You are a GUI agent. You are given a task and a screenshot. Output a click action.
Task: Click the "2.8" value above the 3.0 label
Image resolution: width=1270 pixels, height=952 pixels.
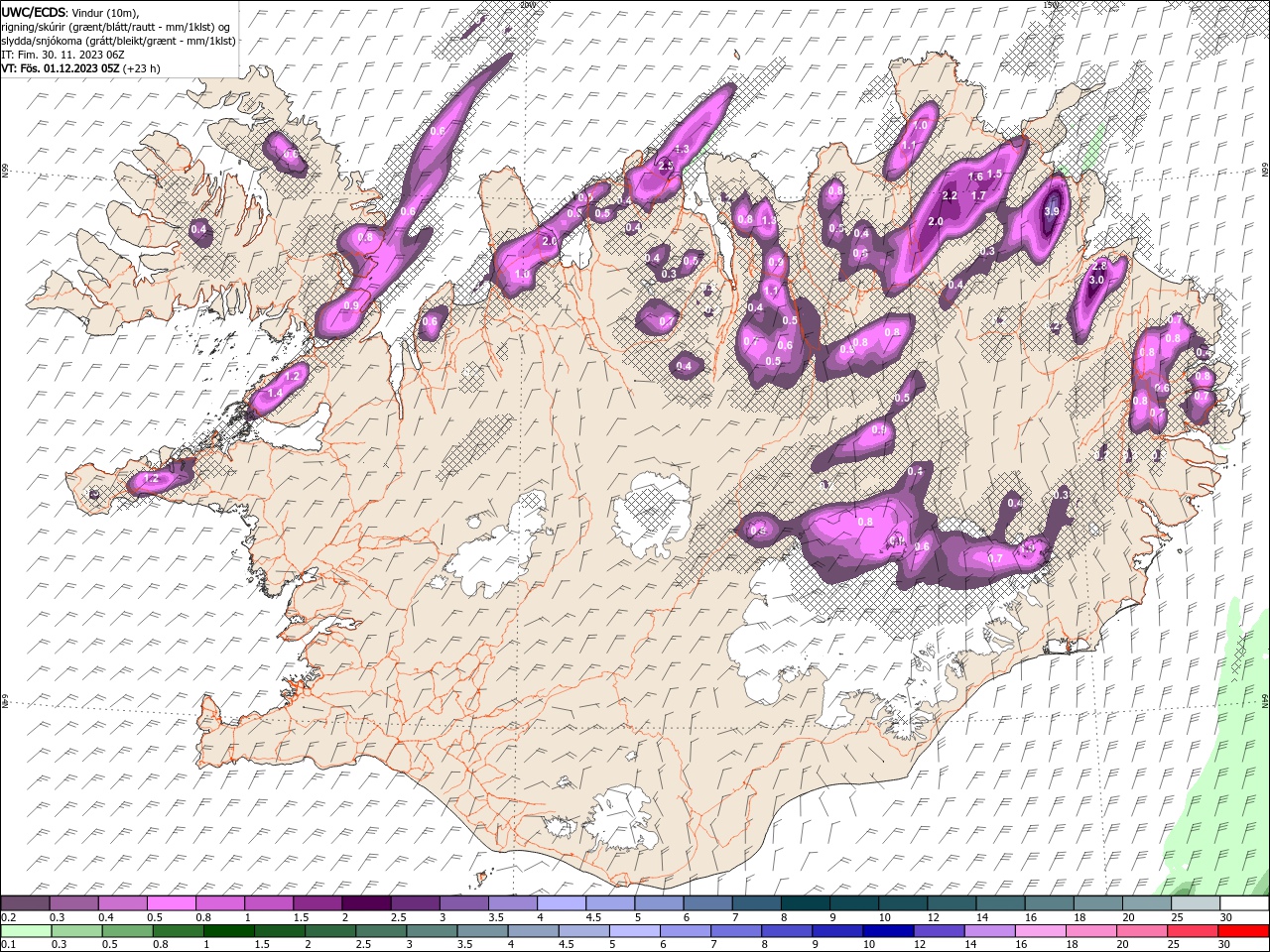[x=1098, y=267]
